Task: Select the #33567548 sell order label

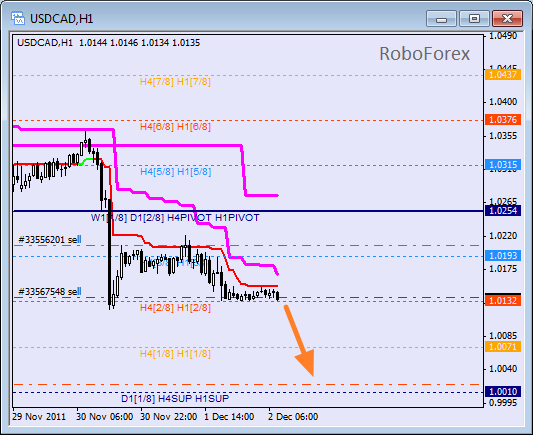Action: point(50,292)
